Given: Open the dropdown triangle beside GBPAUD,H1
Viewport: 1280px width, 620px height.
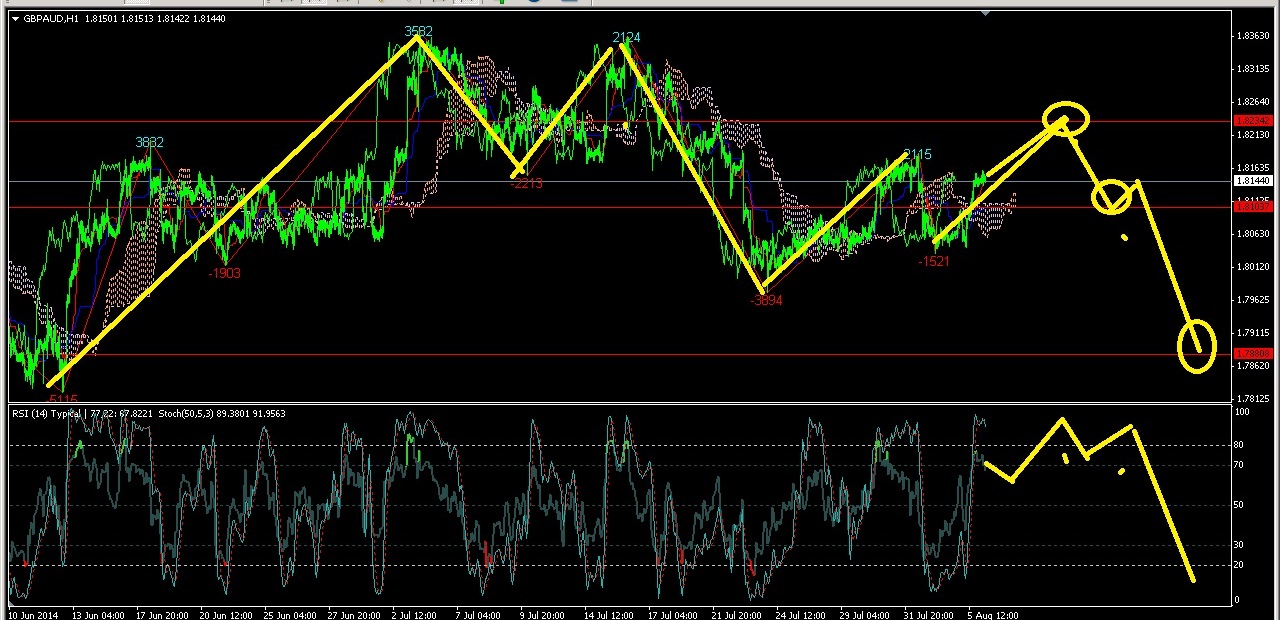Looking at the screenshot, I should [15, 19].
